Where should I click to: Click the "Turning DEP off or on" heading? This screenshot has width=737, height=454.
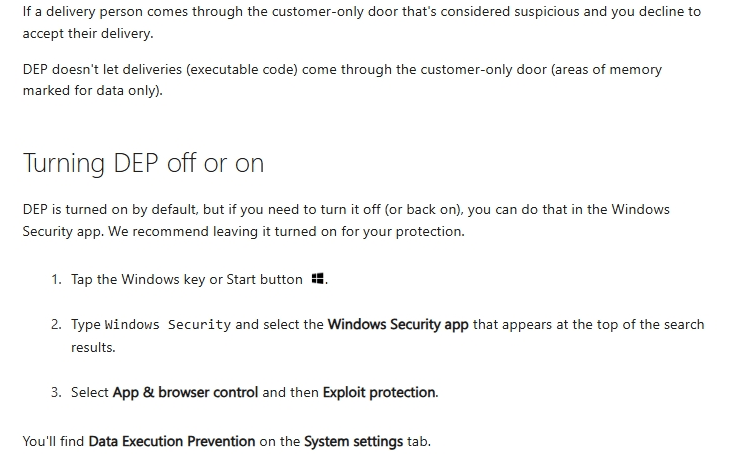coord(143,164)
